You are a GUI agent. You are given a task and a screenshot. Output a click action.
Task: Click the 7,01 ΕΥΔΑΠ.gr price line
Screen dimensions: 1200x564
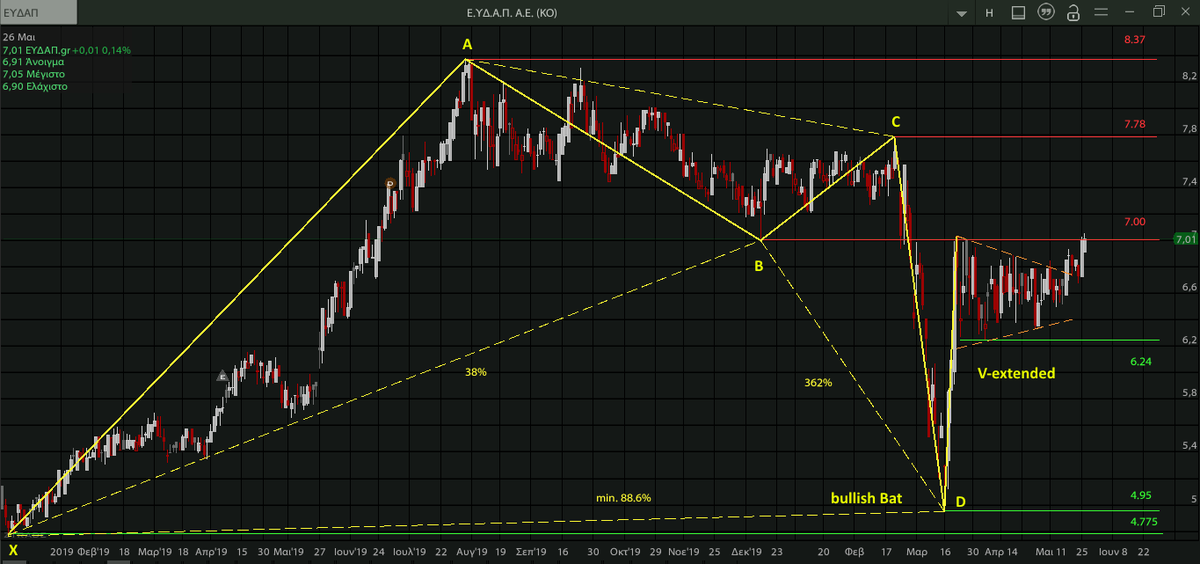coord(66,49)
